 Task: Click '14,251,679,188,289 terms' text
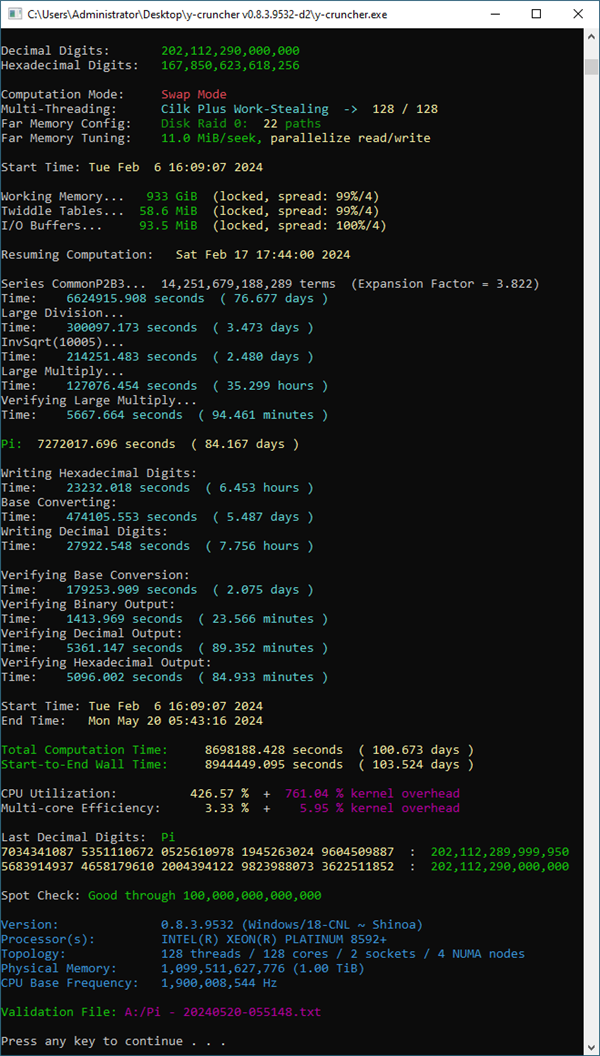pos(252,284)
